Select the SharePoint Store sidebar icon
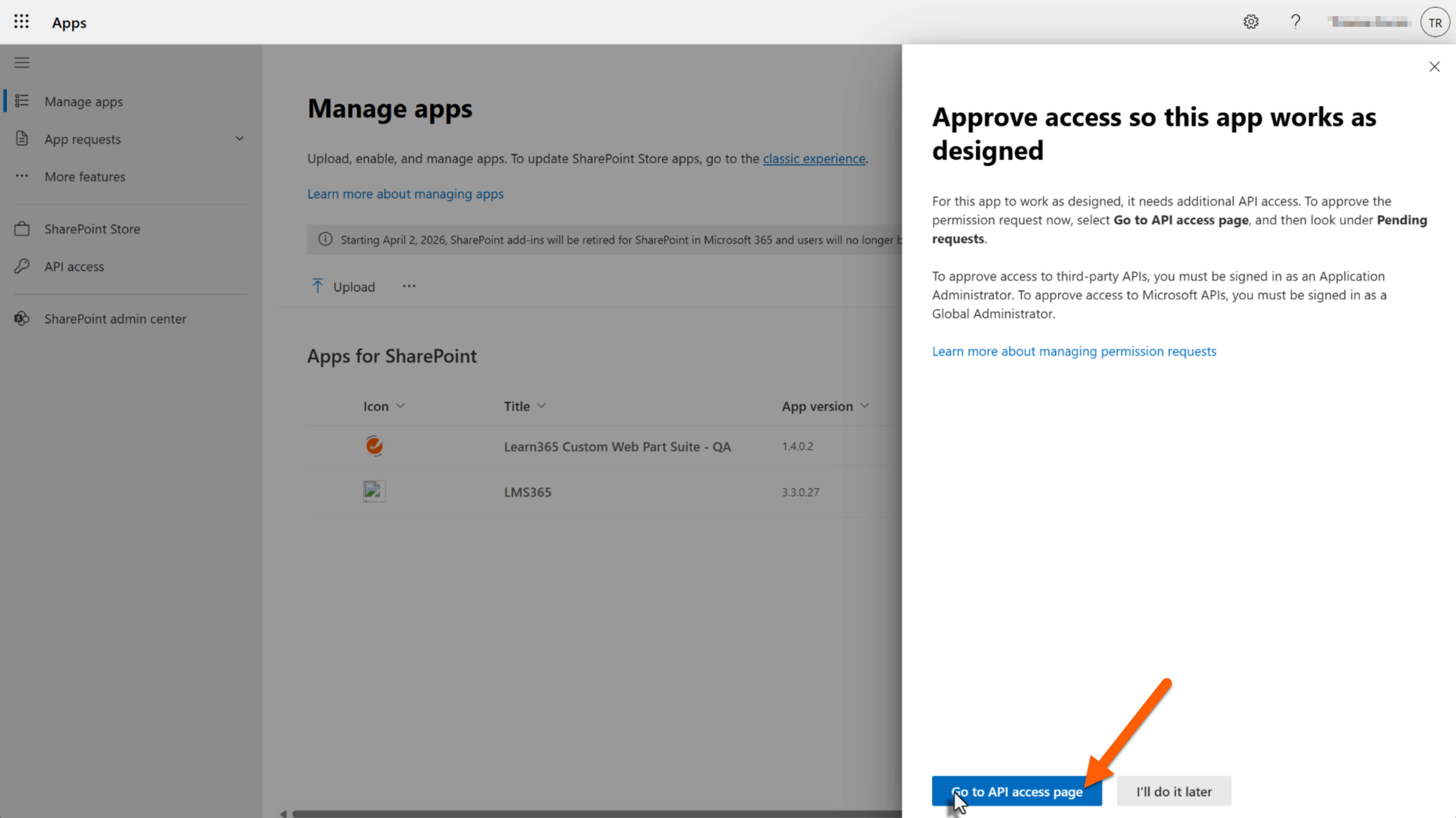This screenshot has height=818, width=1456. [x=22, y=228]
